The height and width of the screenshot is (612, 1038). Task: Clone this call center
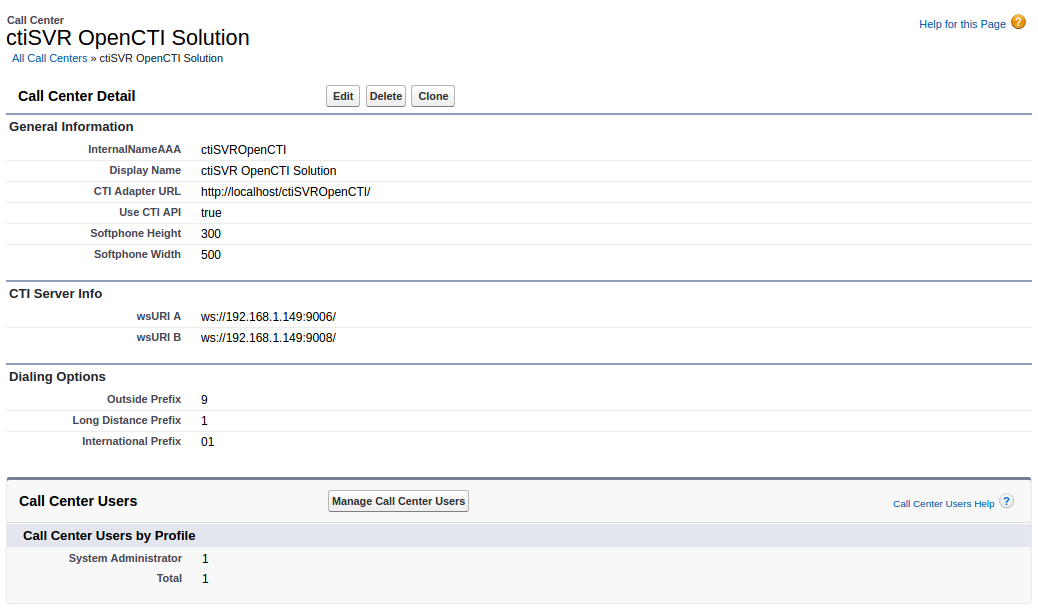coord(432,96)
